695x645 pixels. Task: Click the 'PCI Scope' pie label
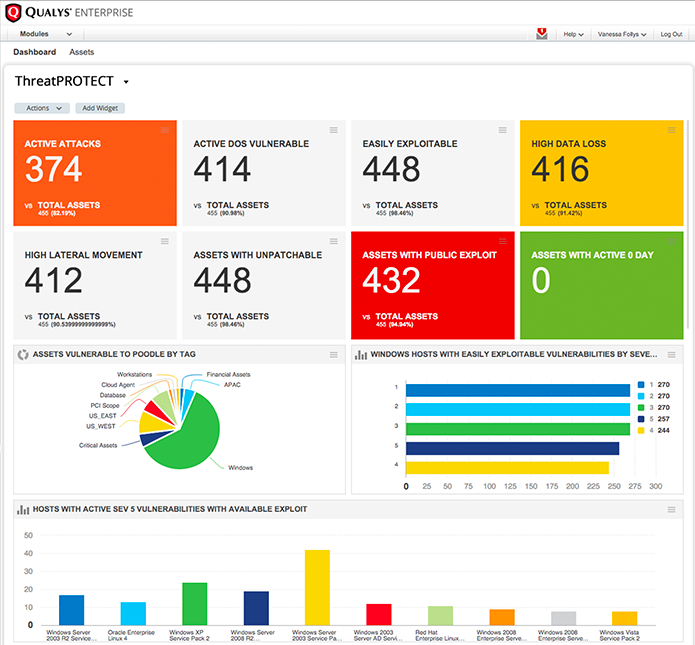(x=105, y=406)
